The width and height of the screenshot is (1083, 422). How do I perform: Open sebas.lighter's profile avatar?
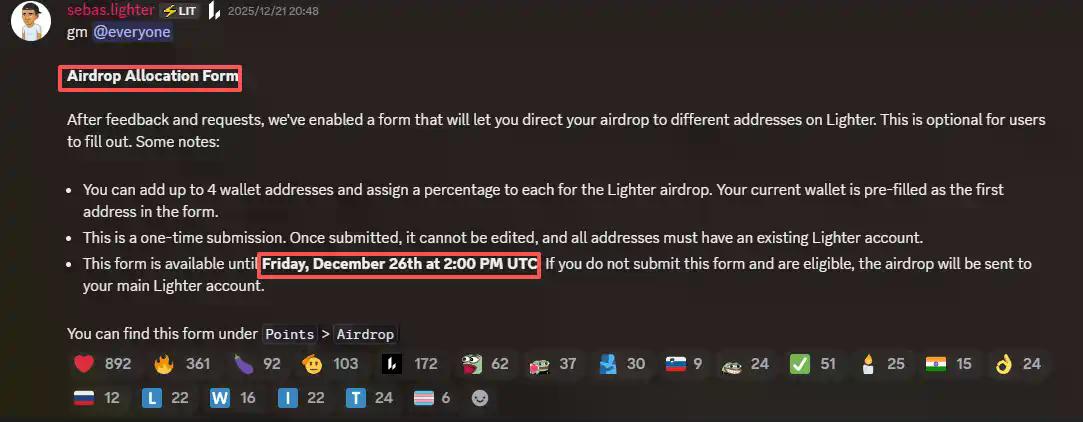31,21
